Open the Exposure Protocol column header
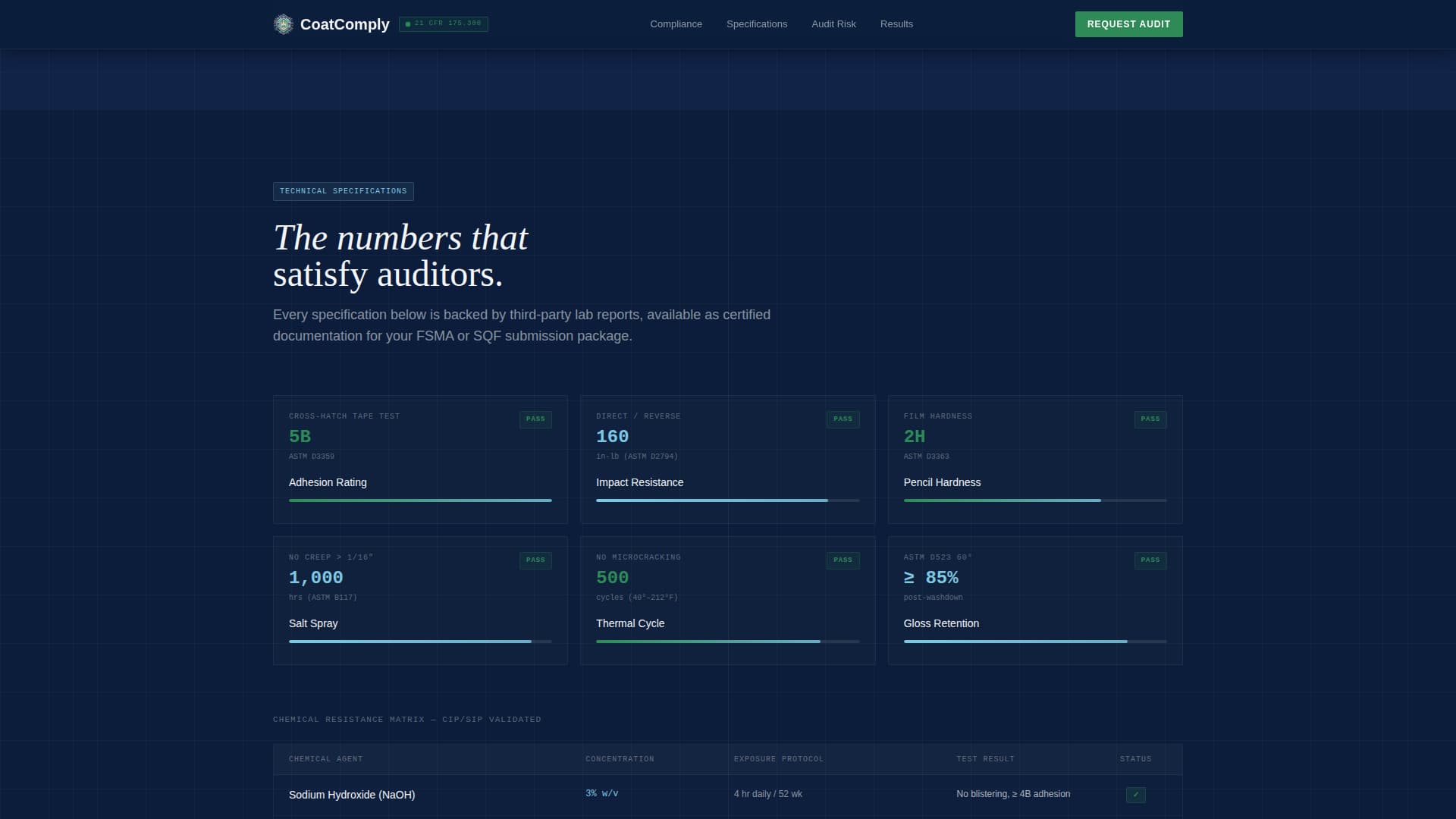 point(778,758)
